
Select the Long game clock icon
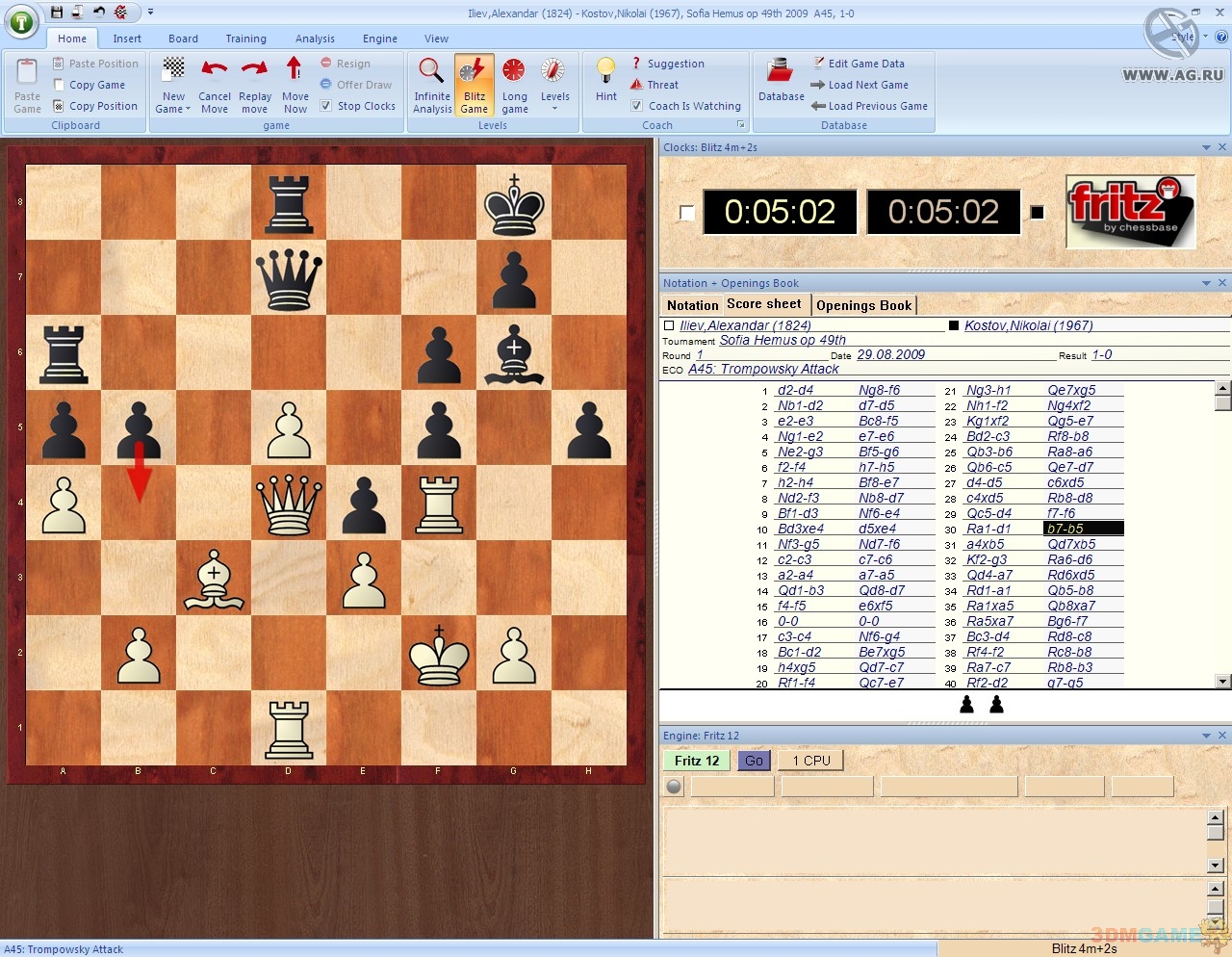point(514,71)
